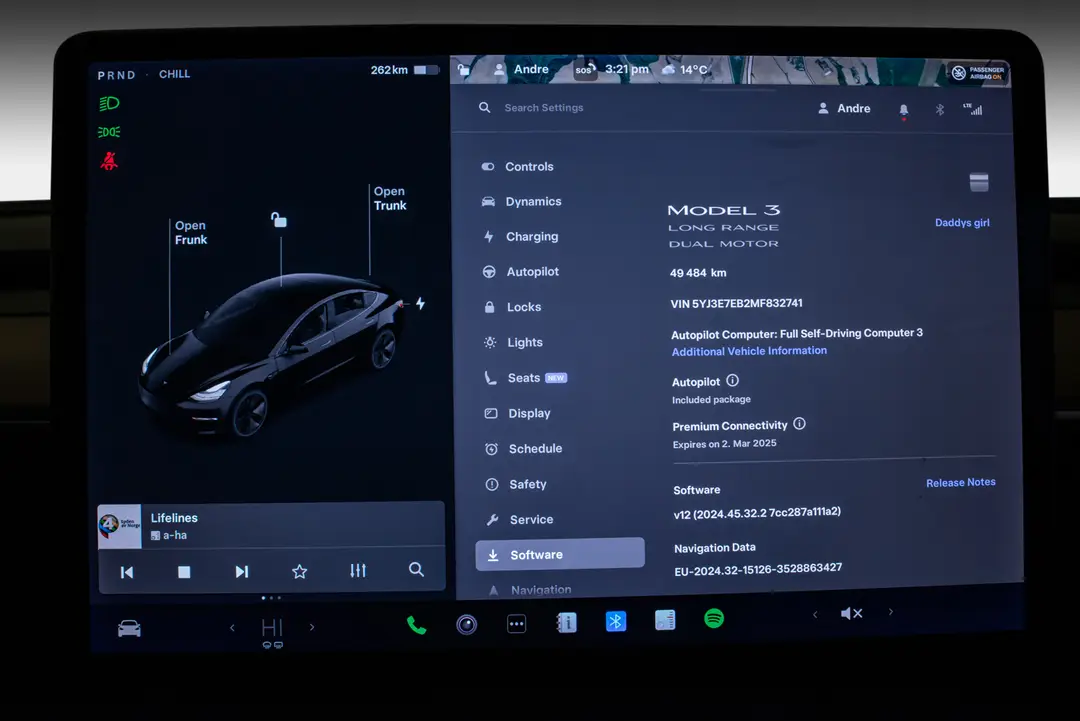Open Andre profile in settings header

tap(844, 109)
